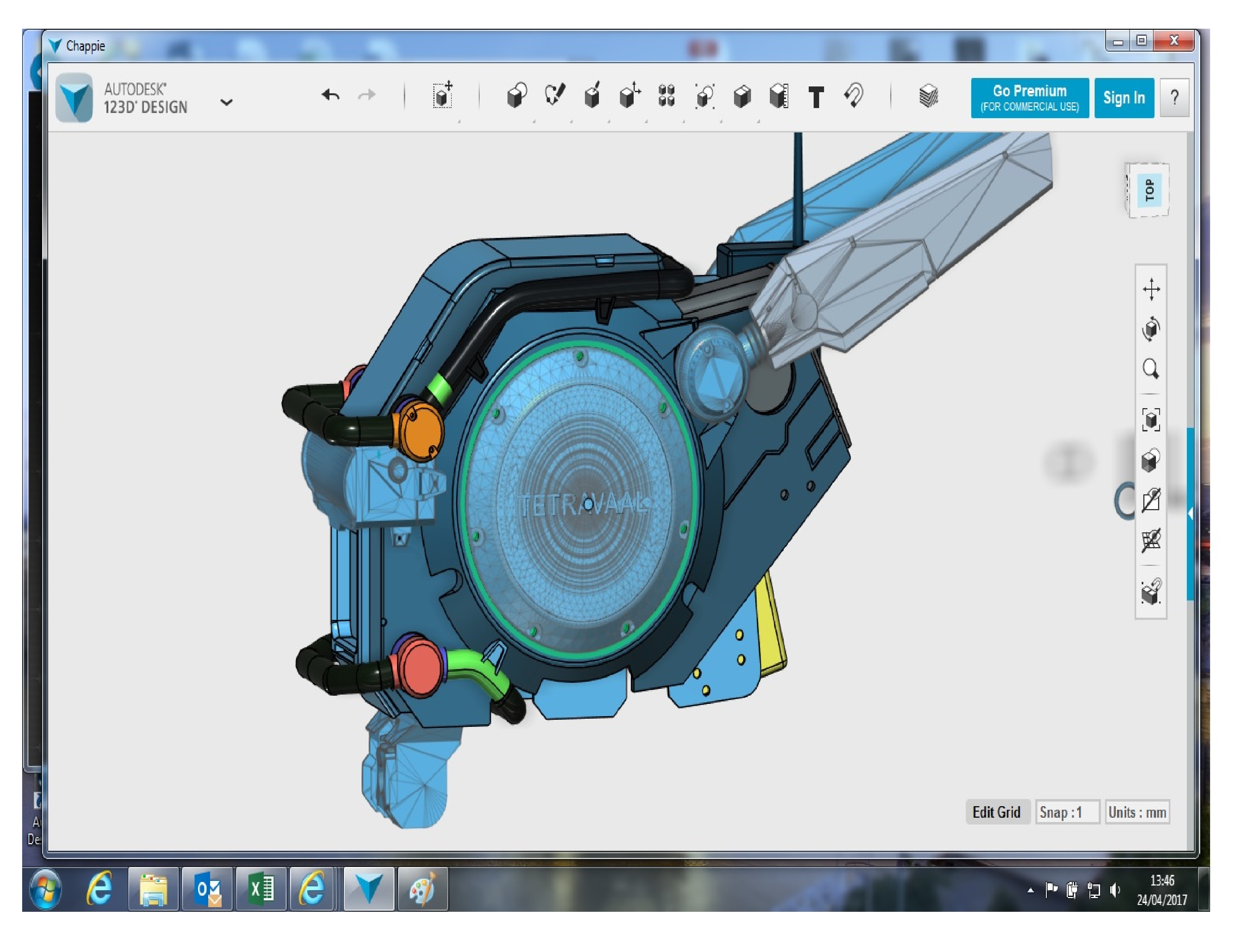Open the 123D Design application menu
This screenshot has width=1241, height=952.
coord(226,103)
